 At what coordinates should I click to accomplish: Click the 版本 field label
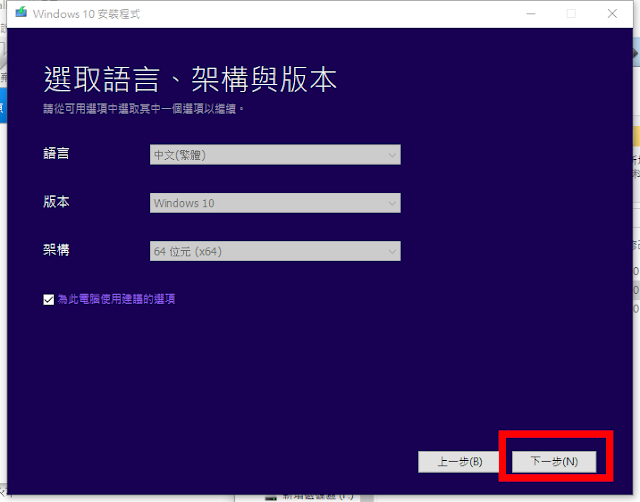tap(56, 202)
